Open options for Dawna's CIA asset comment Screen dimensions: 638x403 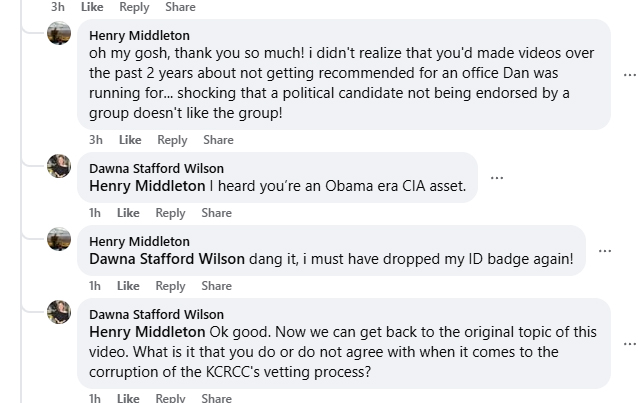coord(496,178)
